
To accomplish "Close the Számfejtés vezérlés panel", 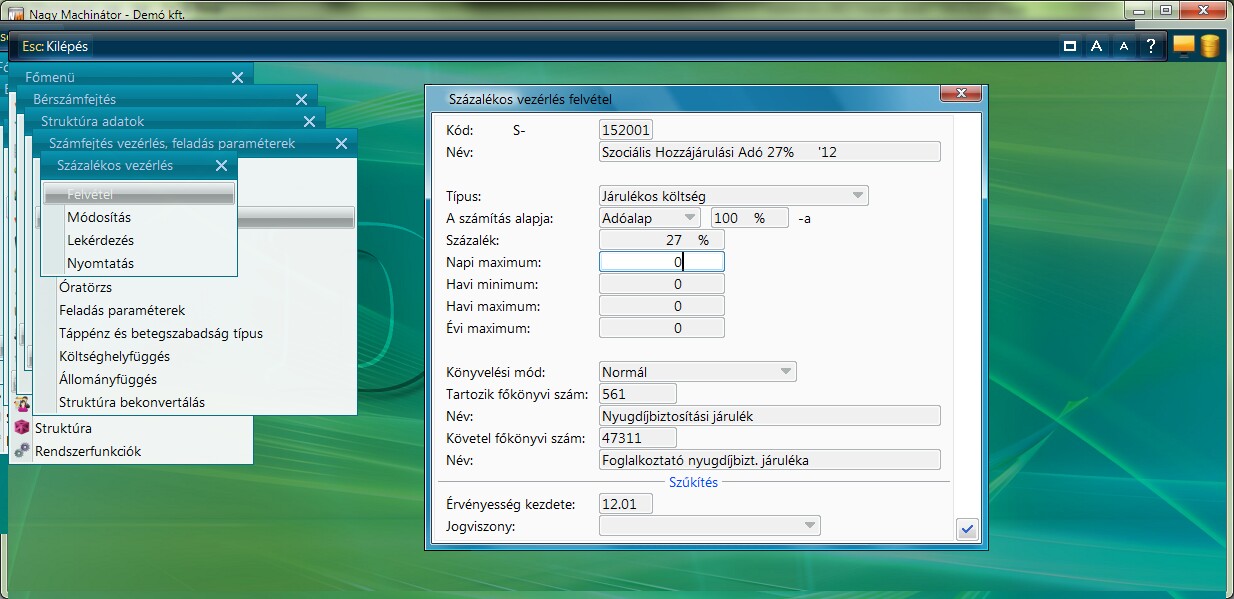I will [341, 144].
